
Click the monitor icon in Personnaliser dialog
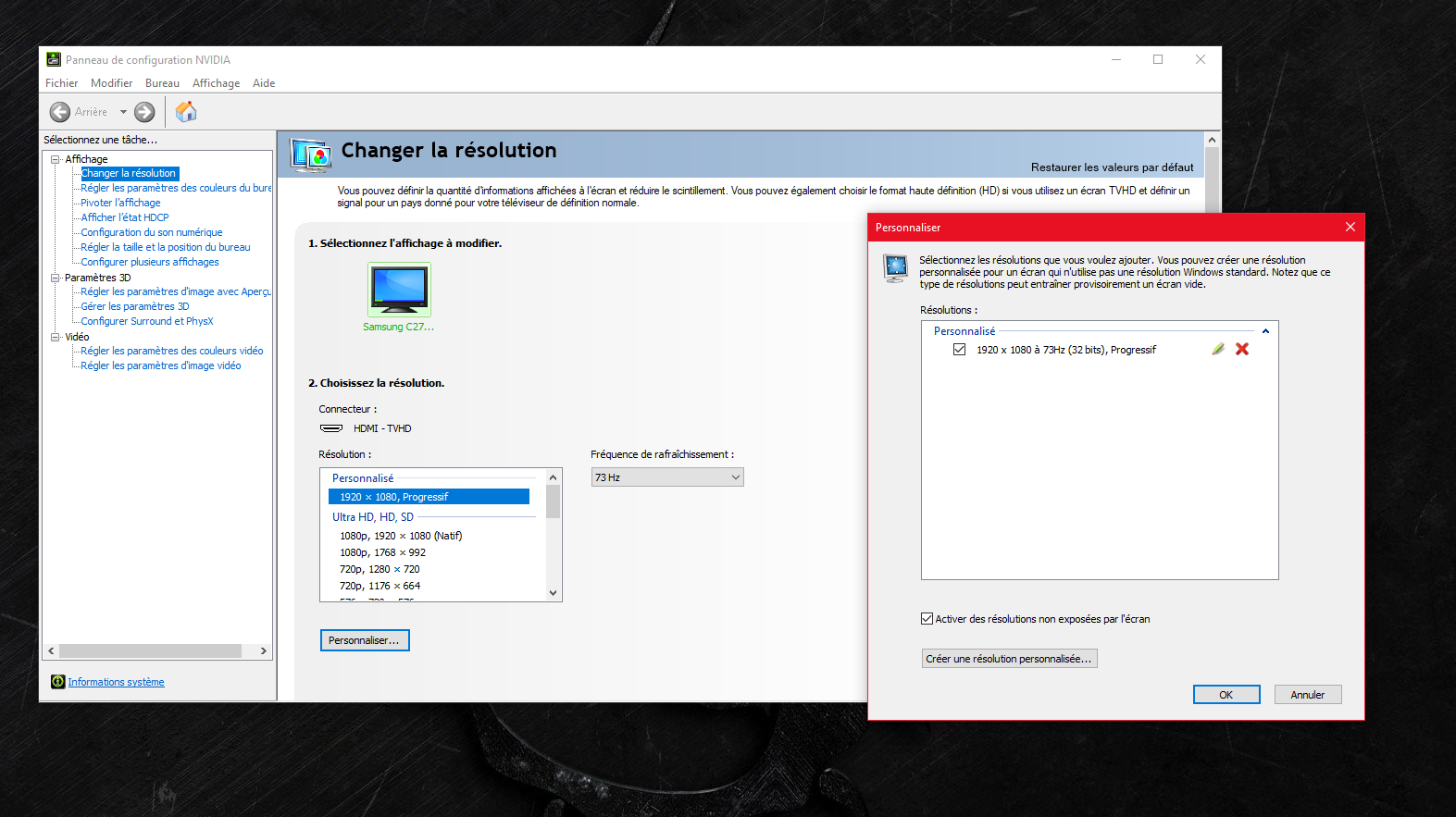click(x=895, y=268)
